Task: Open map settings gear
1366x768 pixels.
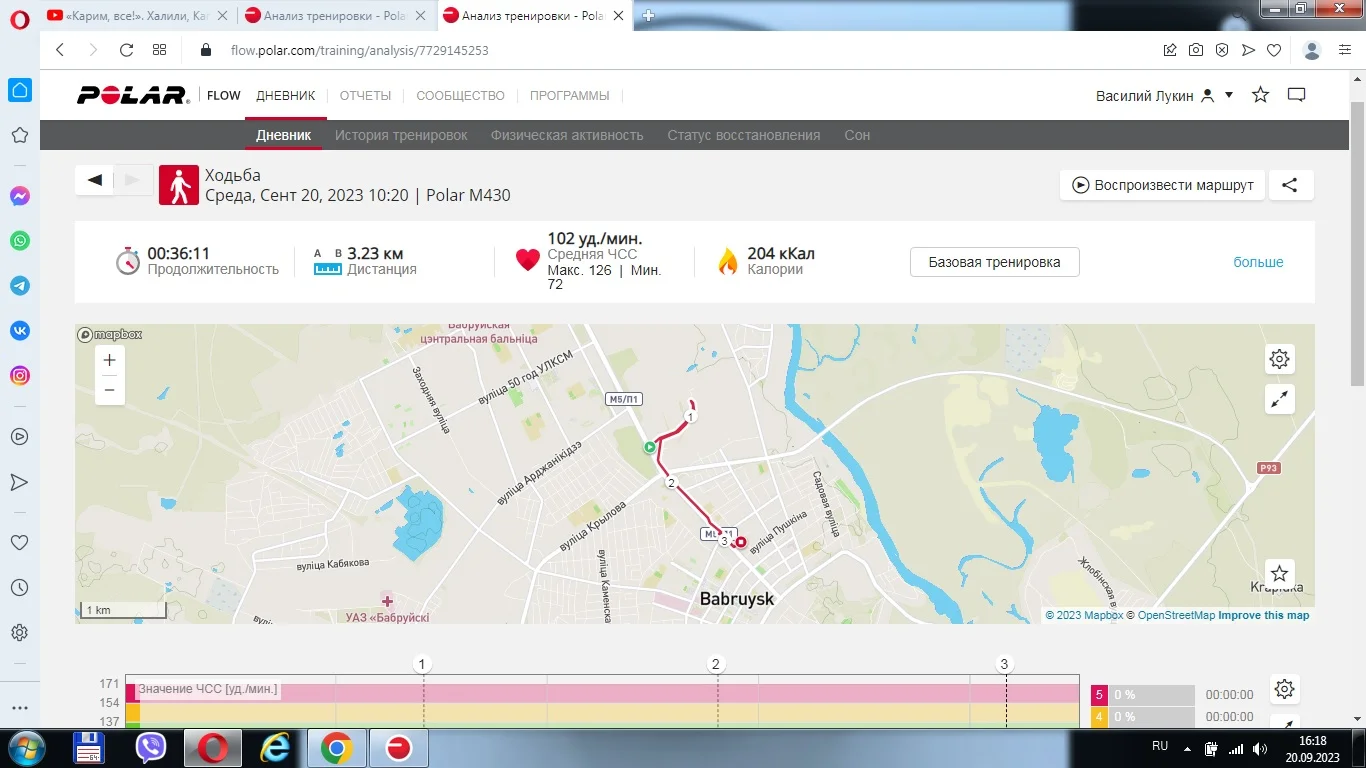Action: pos(1280,359)
